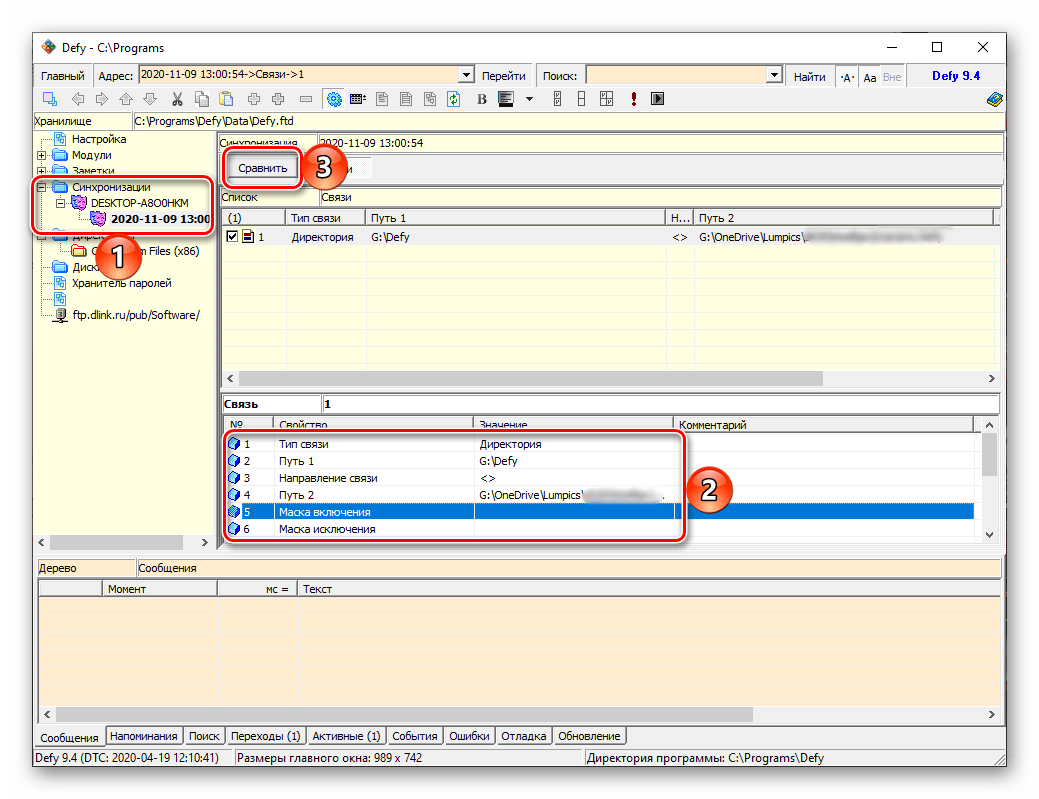Select the ftp.dlink.ru/pub/Software/ tree item
The height and width of the screenshot is (799, 1039).
[x=135, y=314]
